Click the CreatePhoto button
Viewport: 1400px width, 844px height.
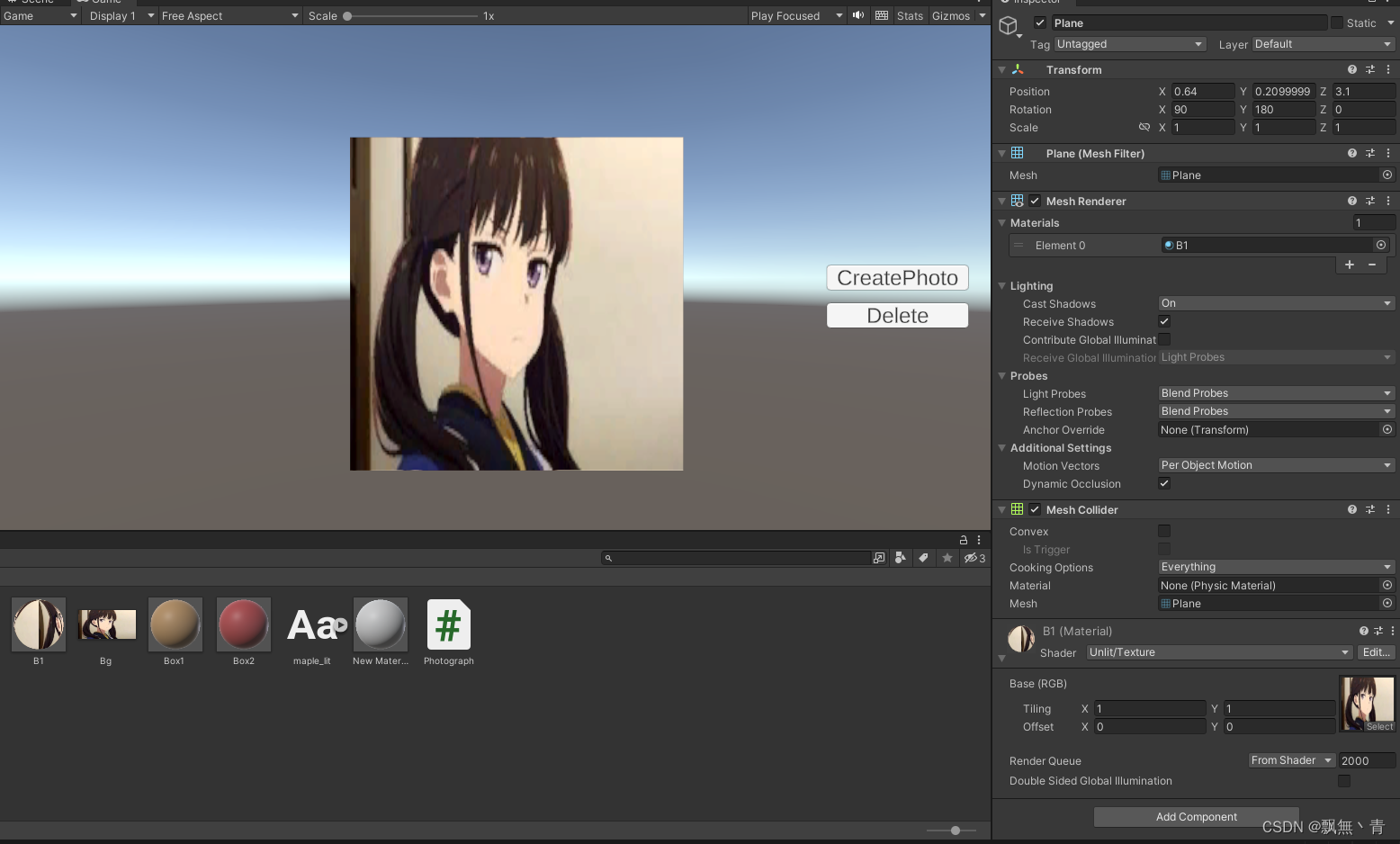tap(897, 278)
